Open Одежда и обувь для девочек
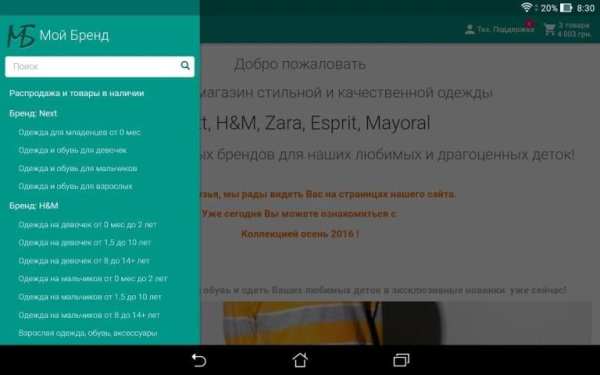Screen dimensions: 600x375 (x=72, y=150)
